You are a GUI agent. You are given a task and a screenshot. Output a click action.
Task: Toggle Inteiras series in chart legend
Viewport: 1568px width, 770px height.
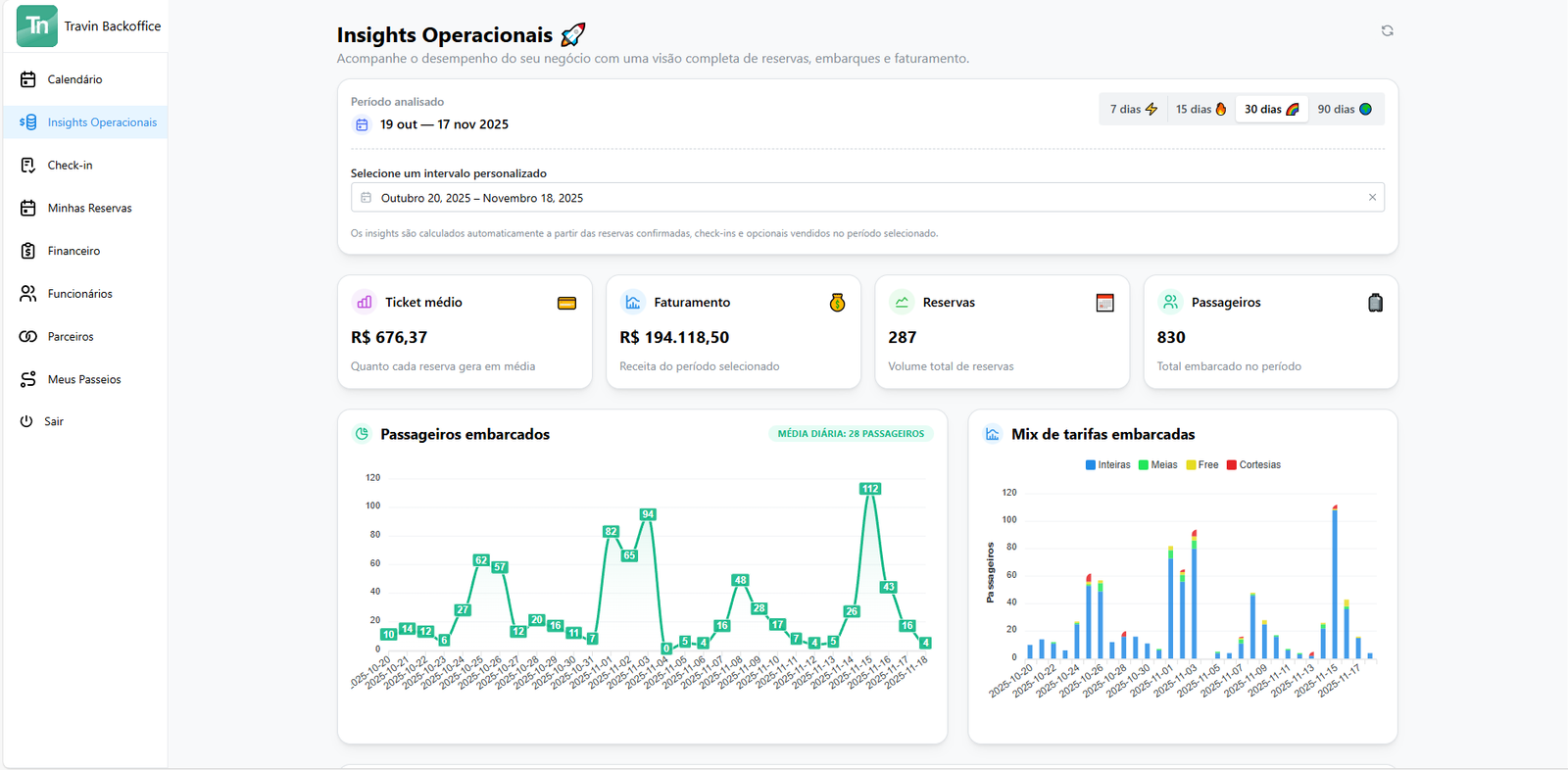point(1107,465)
